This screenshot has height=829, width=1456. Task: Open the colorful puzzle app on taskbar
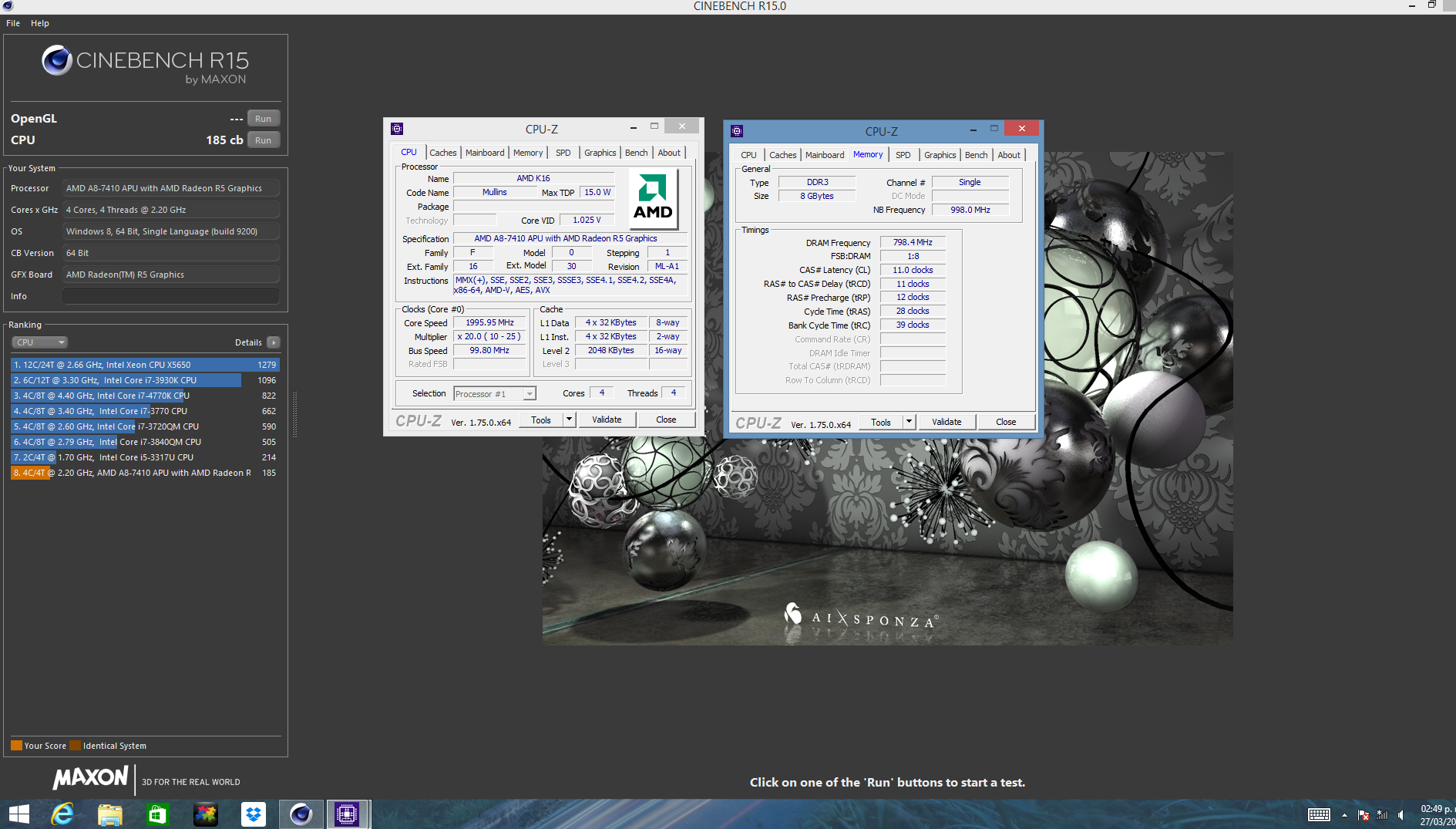click(205, 814)
